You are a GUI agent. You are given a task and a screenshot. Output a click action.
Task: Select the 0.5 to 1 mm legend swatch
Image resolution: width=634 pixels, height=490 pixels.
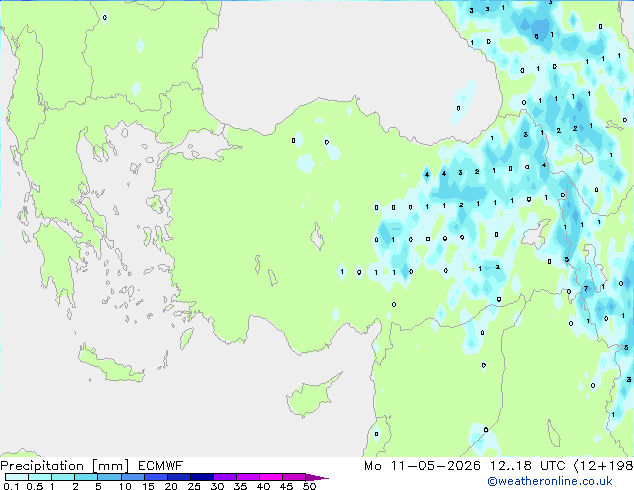tap(40, 477)
